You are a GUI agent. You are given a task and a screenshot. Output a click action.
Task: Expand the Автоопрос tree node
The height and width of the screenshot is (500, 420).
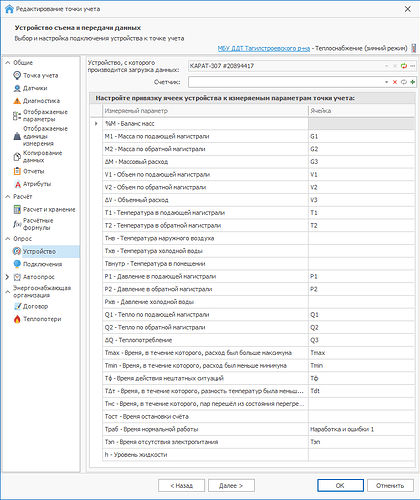(x=7, y=277)
